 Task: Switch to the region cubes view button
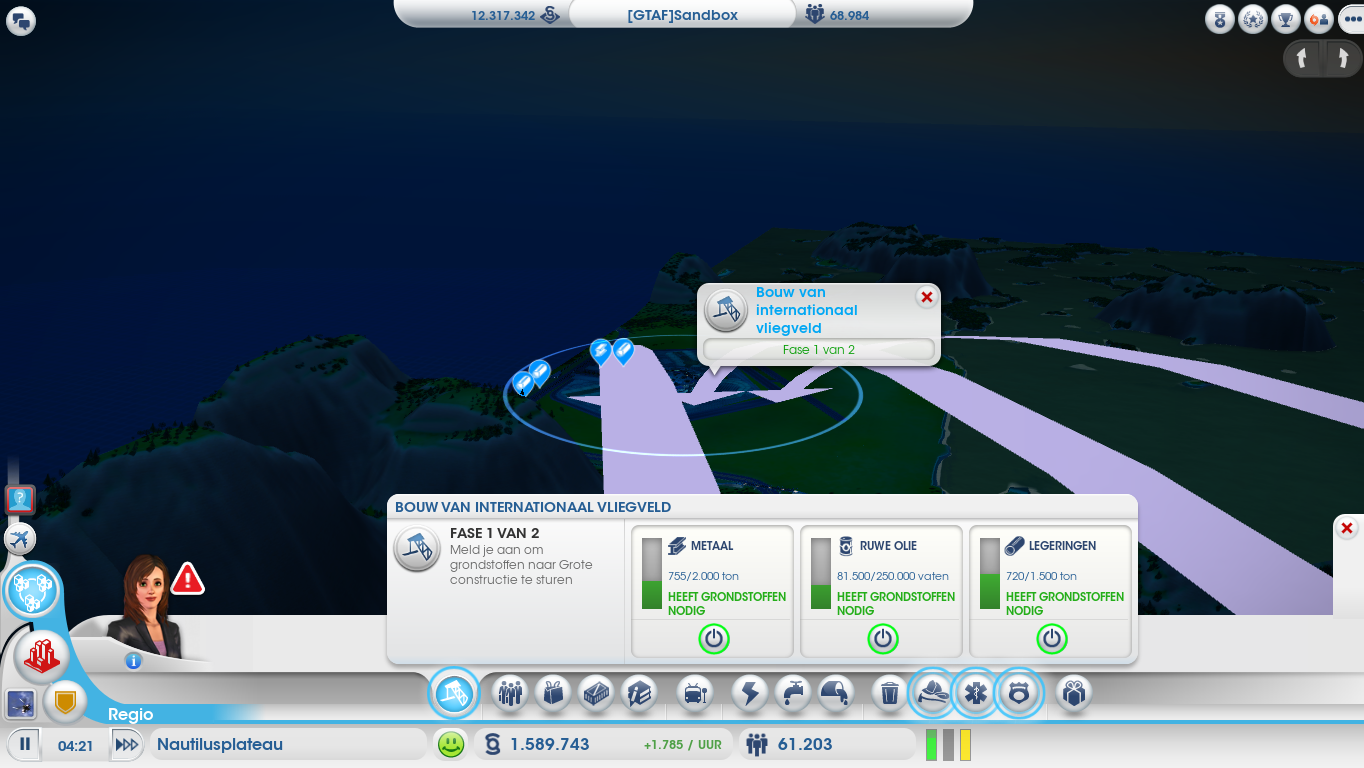(x=34, y=590)
